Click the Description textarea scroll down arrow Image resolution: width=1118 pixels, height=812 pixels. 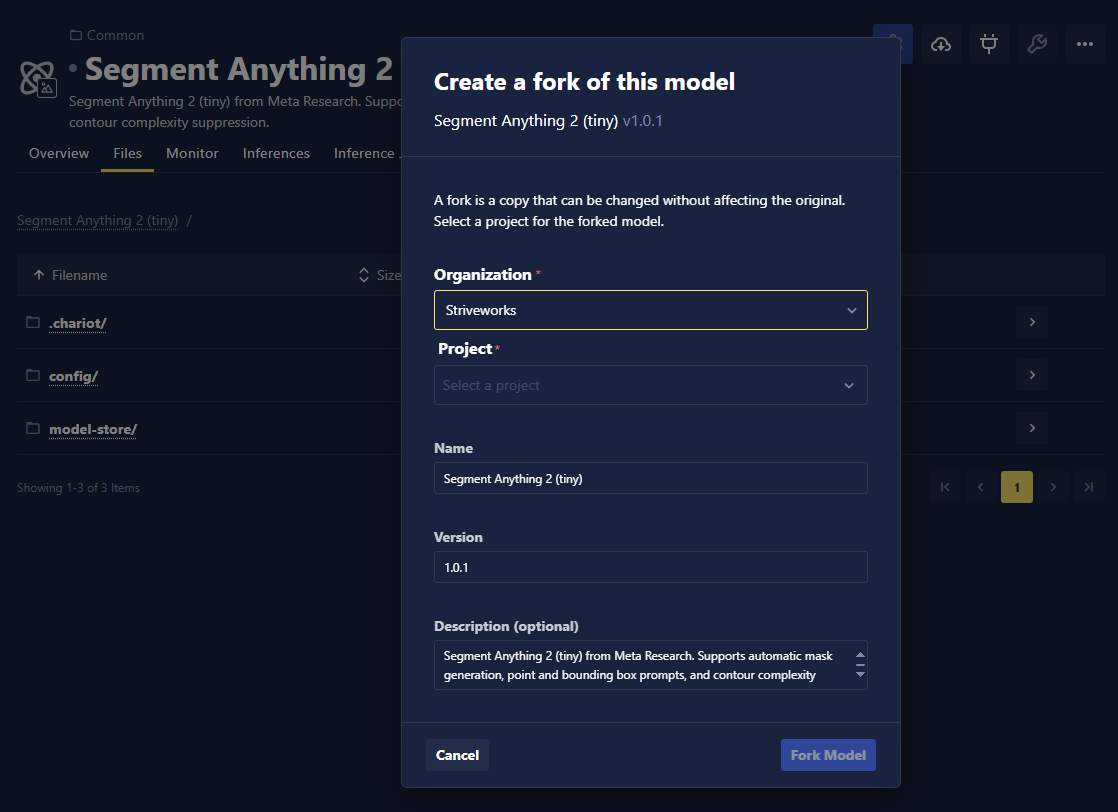(861, 674)
